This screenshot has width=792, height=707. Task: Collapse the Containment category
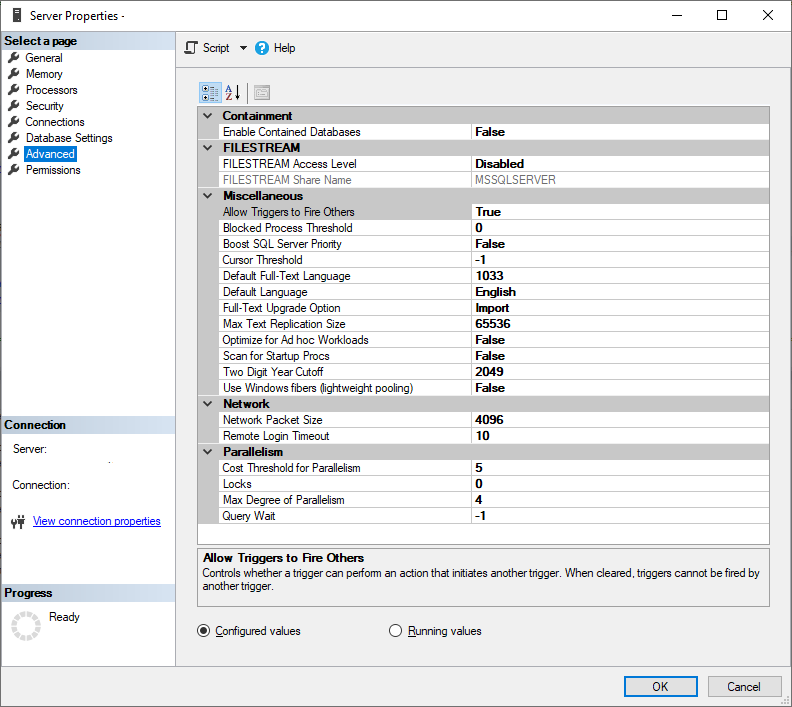coord(208,116)
